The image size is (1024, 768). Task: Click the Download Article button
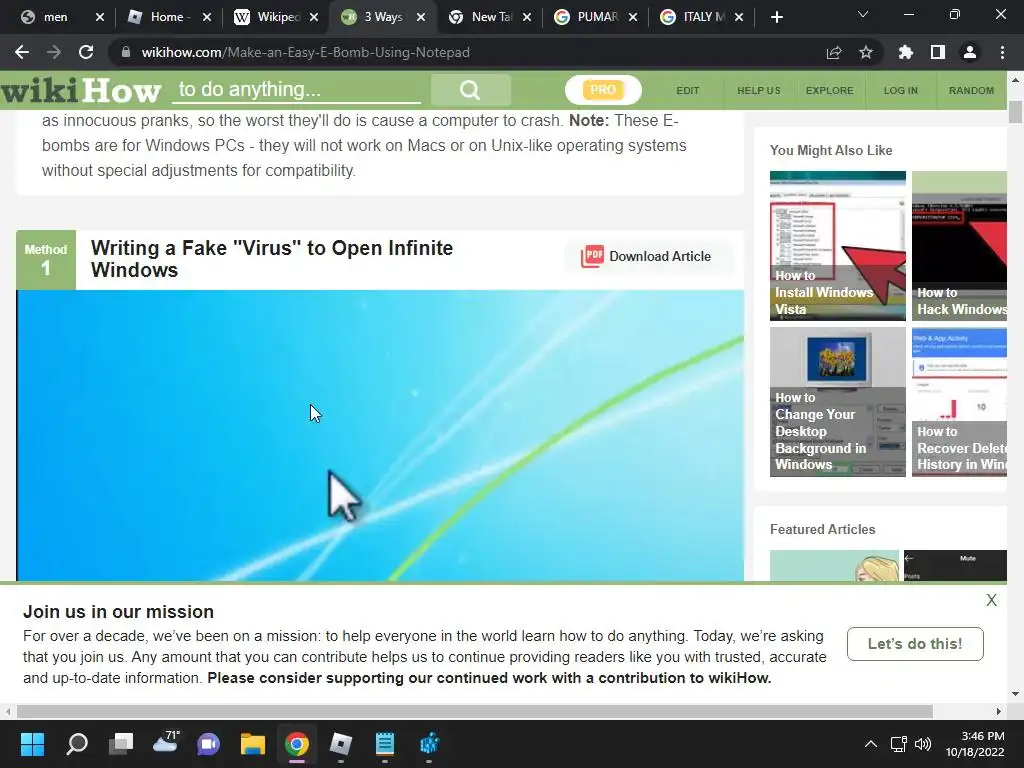650,256
